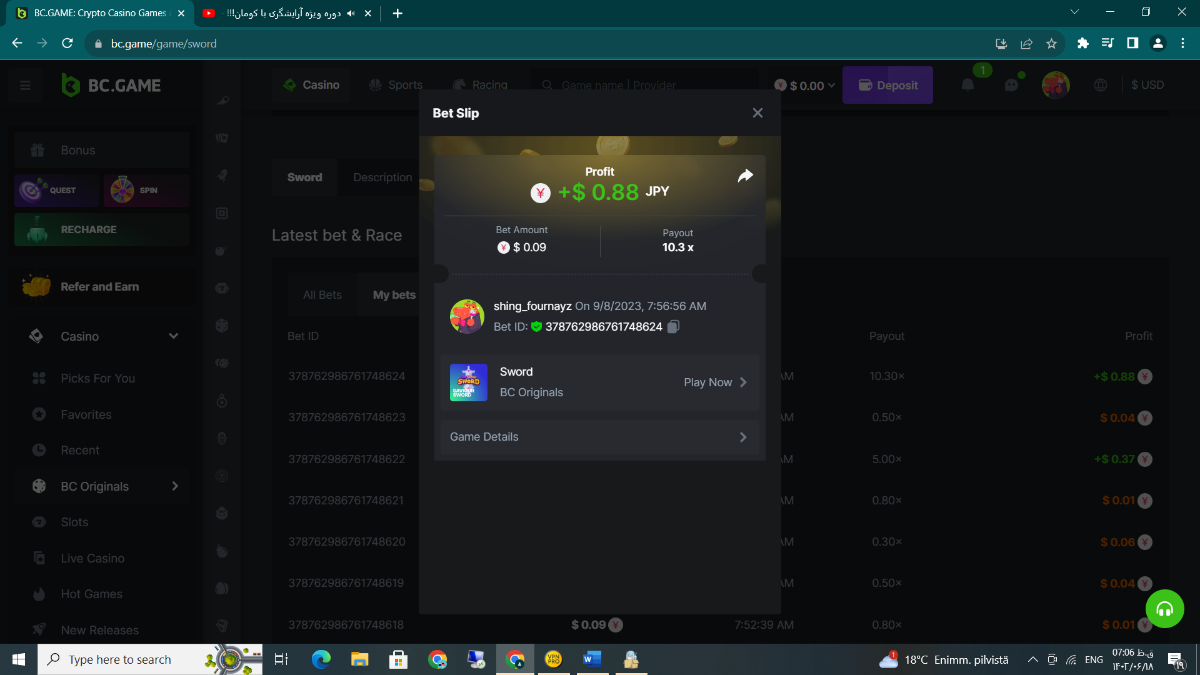Click the share arrow on profit card
The image size is (1200, 675).
tap(745, 176)
